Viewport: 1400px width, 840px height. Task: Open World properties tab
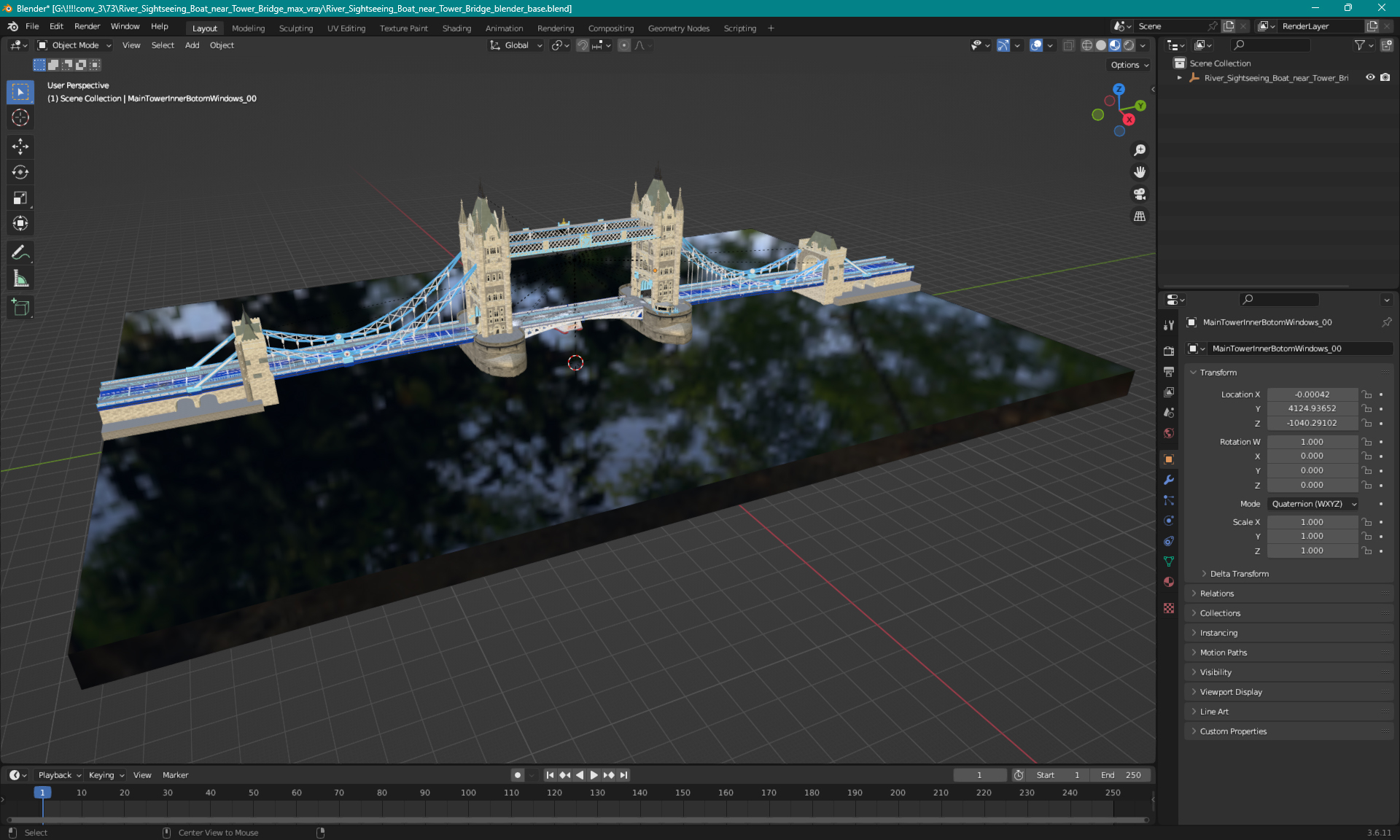pyautogui.click(x=1169, y=433)
